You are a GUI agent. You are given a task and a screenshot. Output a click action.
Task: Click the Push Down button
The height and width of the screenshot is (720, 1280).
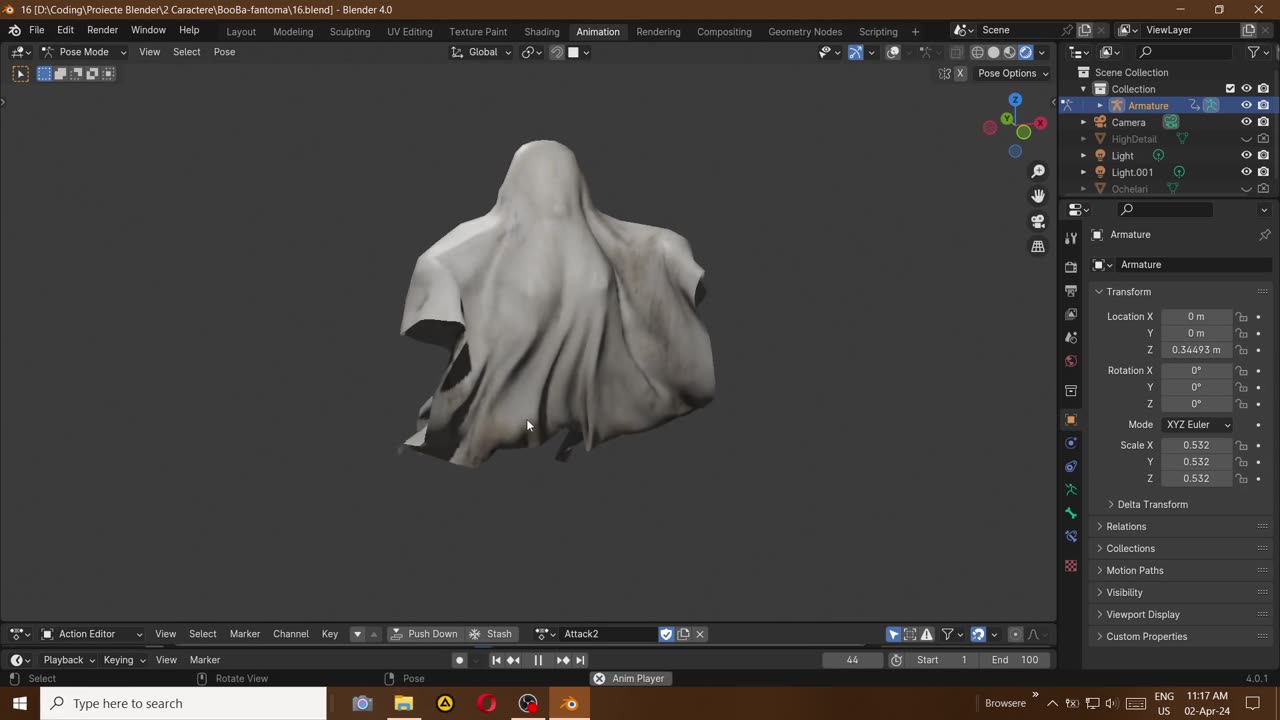(424, 634)
